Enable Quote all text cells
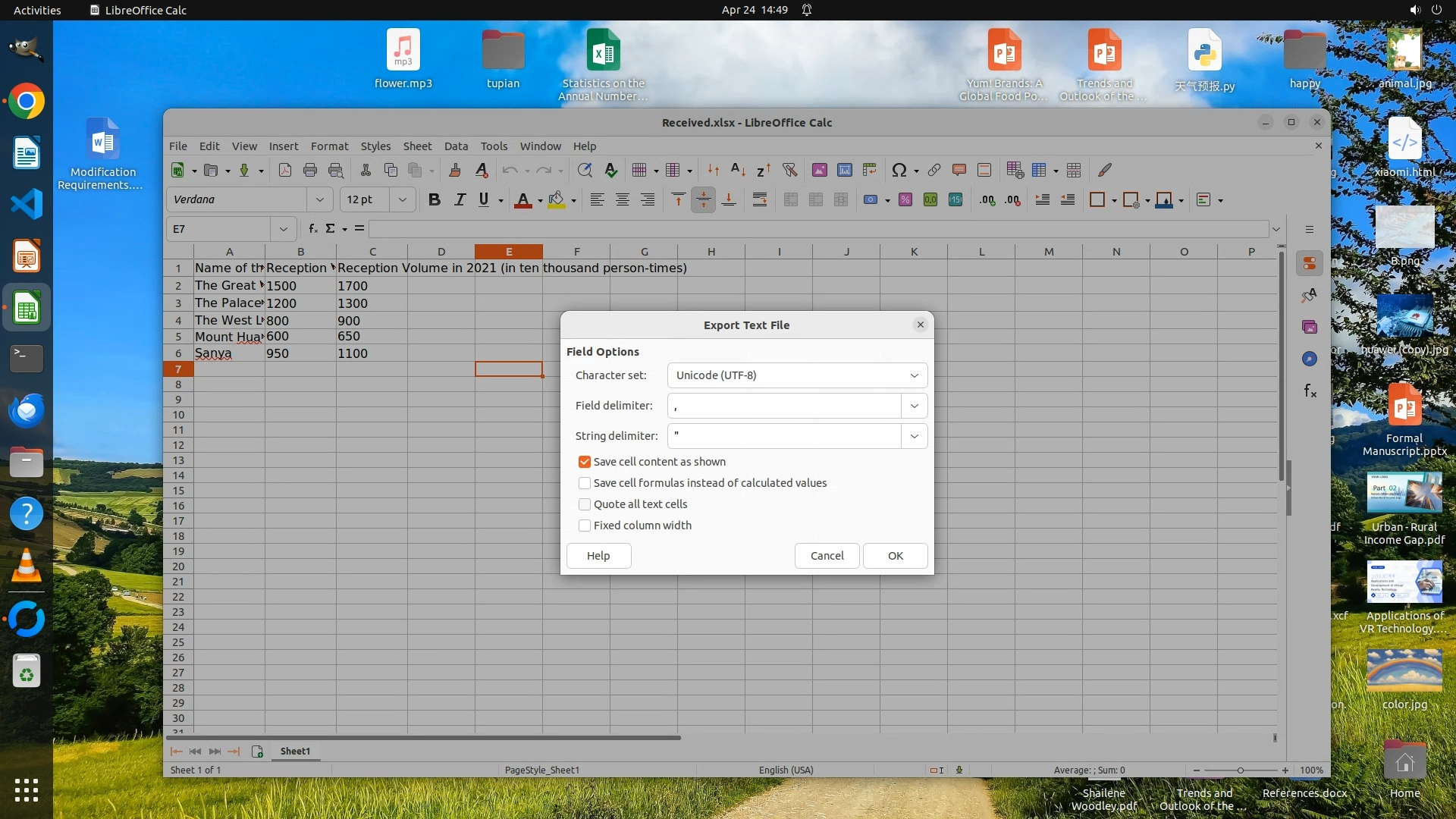1456x819 pixels. [585, 504]
